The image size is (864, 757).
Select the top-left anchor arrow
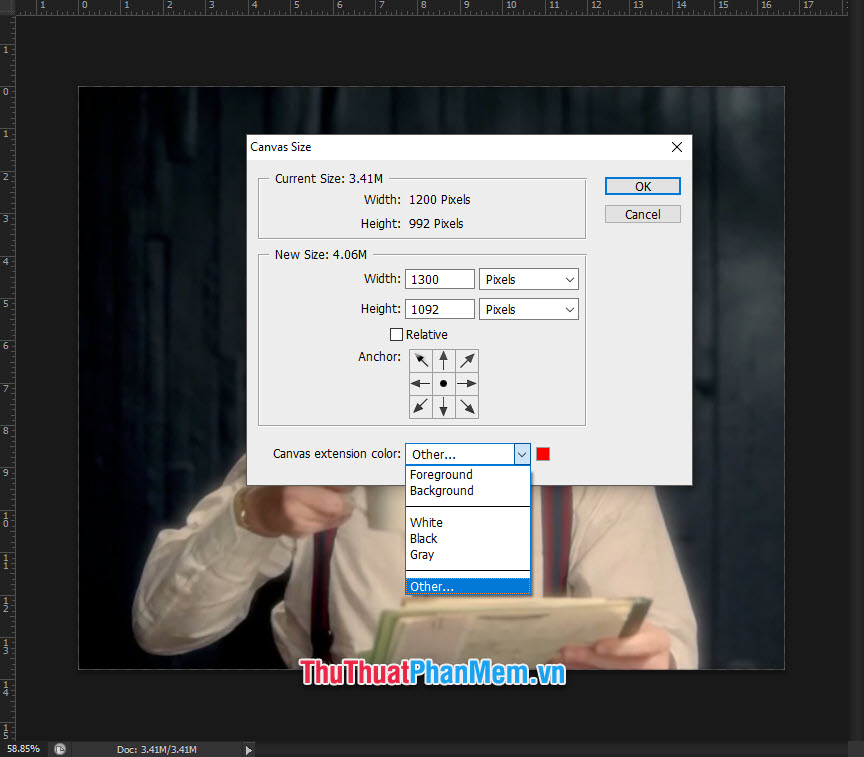[420, 360]
